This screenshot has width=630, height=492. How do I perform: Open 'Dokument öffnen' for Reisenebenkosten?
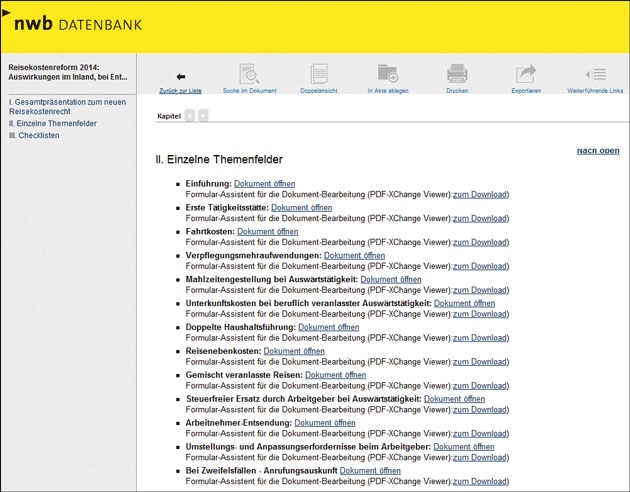(294, 351)
